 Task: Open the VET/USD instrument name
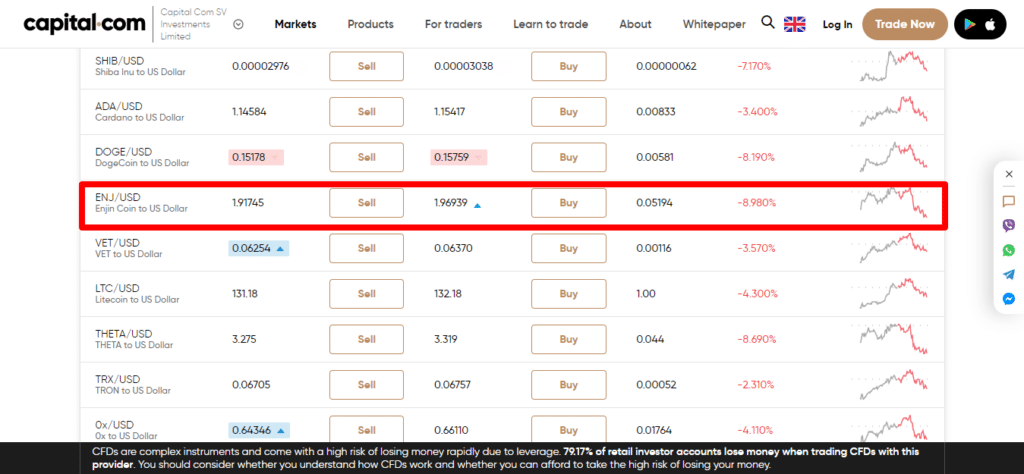tap(118, 243)
